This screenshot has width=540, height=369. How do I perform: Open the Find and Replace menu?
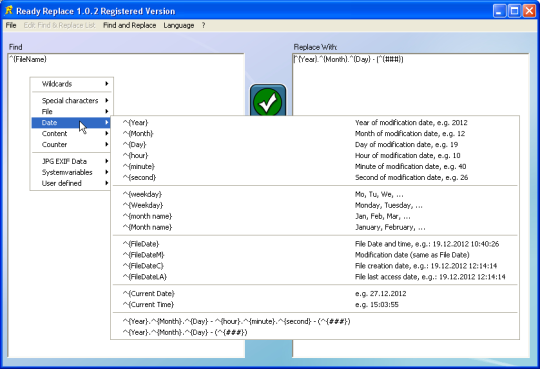tap(129, 25)
